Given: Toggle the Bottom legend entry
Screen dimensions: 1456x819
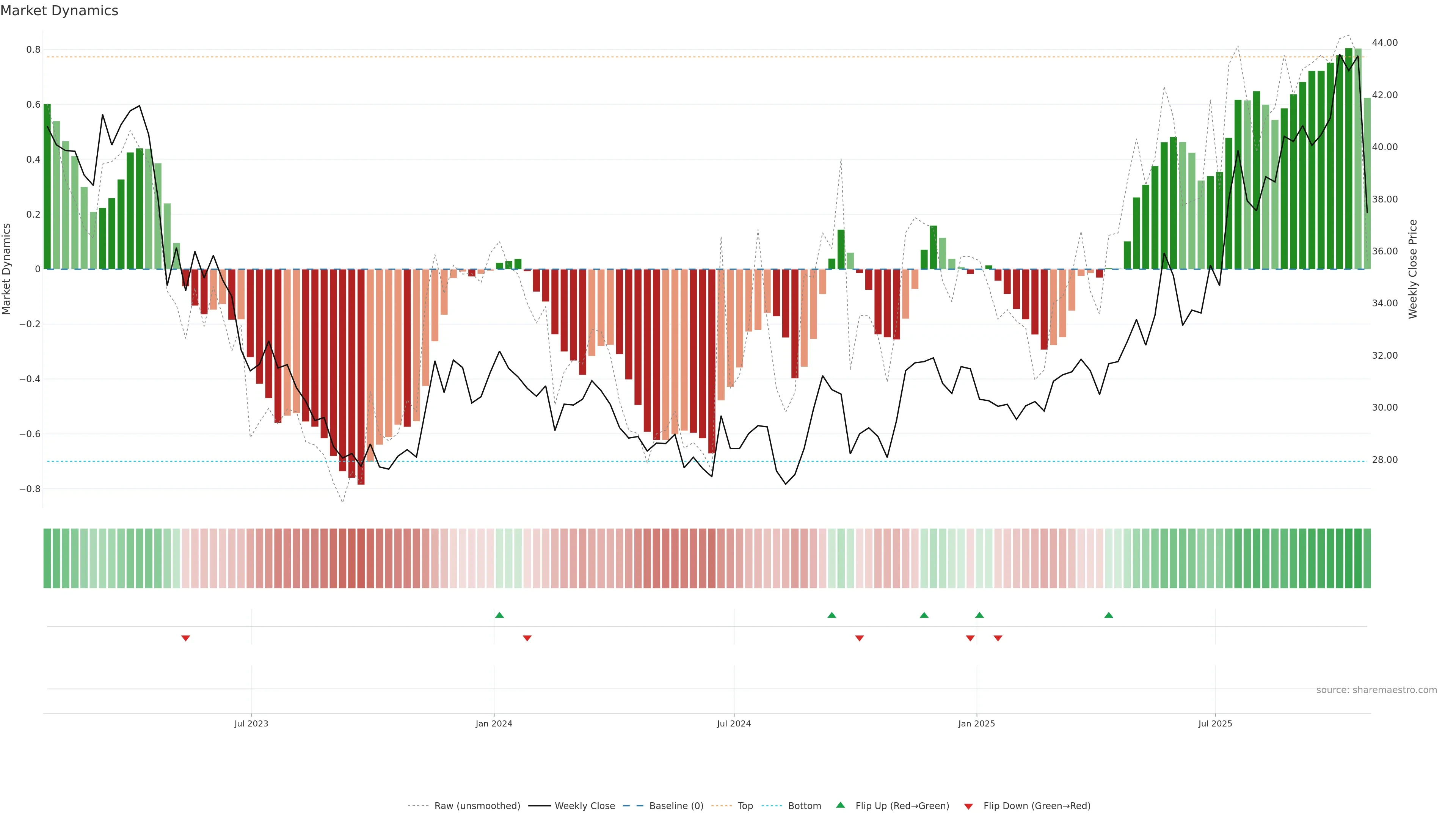Looking at the screenshot, I should coord(804,805).
